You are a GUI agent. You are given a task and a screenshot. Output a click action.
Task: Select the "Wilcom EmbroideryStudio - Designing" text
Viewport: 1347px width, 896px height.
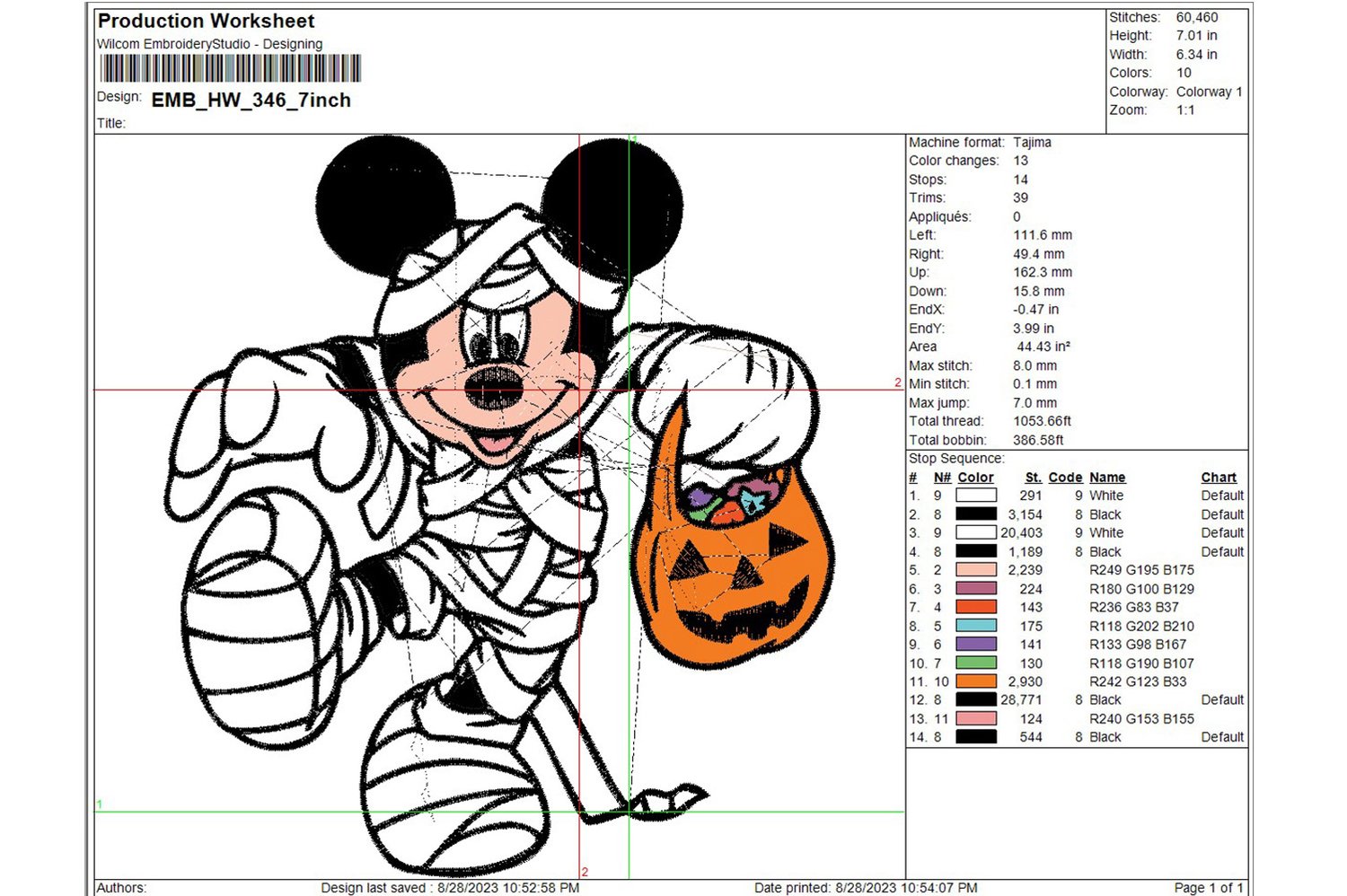click(x=209, y=44)
